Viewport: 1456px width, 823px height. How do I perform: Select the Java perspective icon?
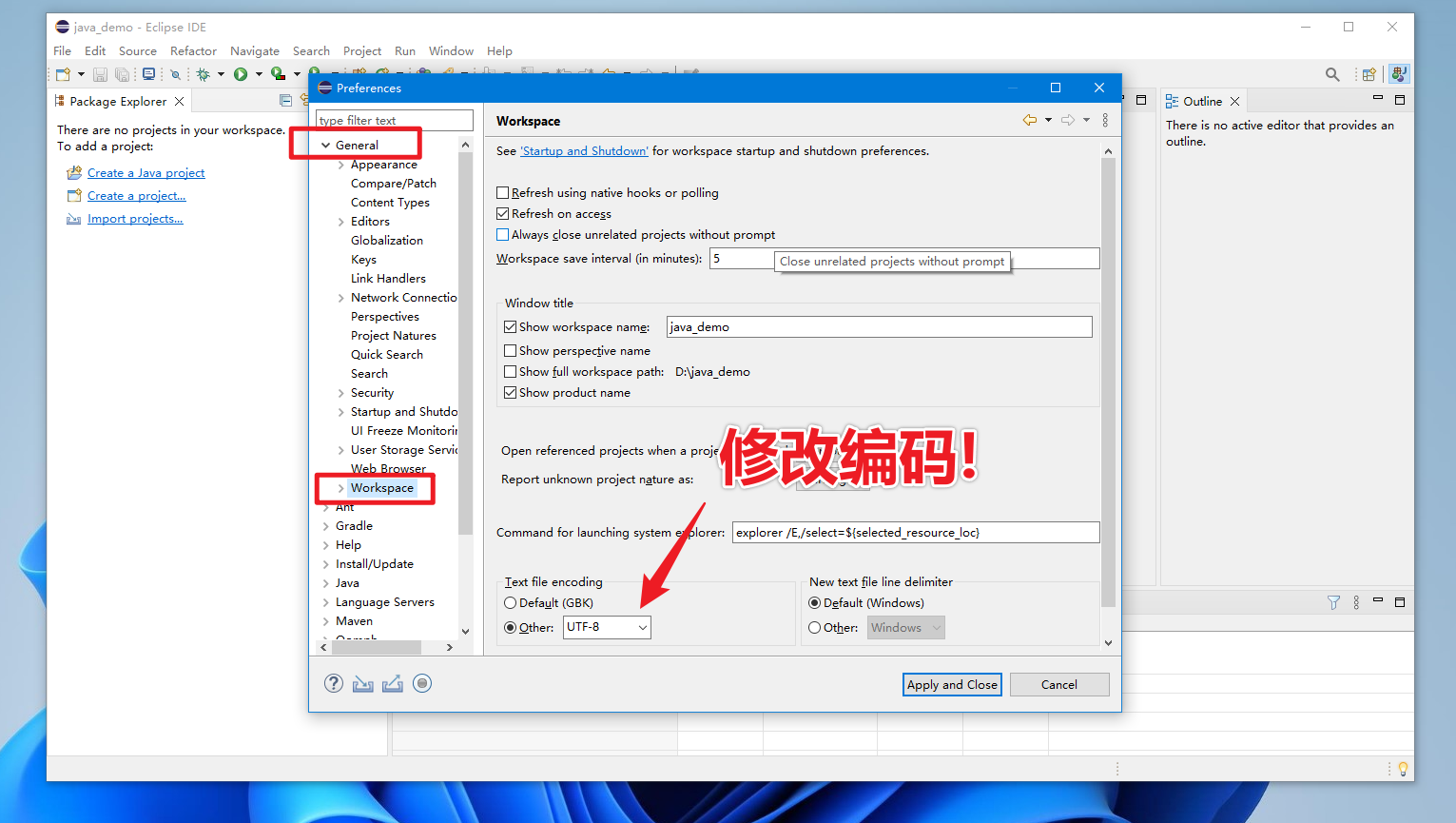click(x=1399, y=74)
